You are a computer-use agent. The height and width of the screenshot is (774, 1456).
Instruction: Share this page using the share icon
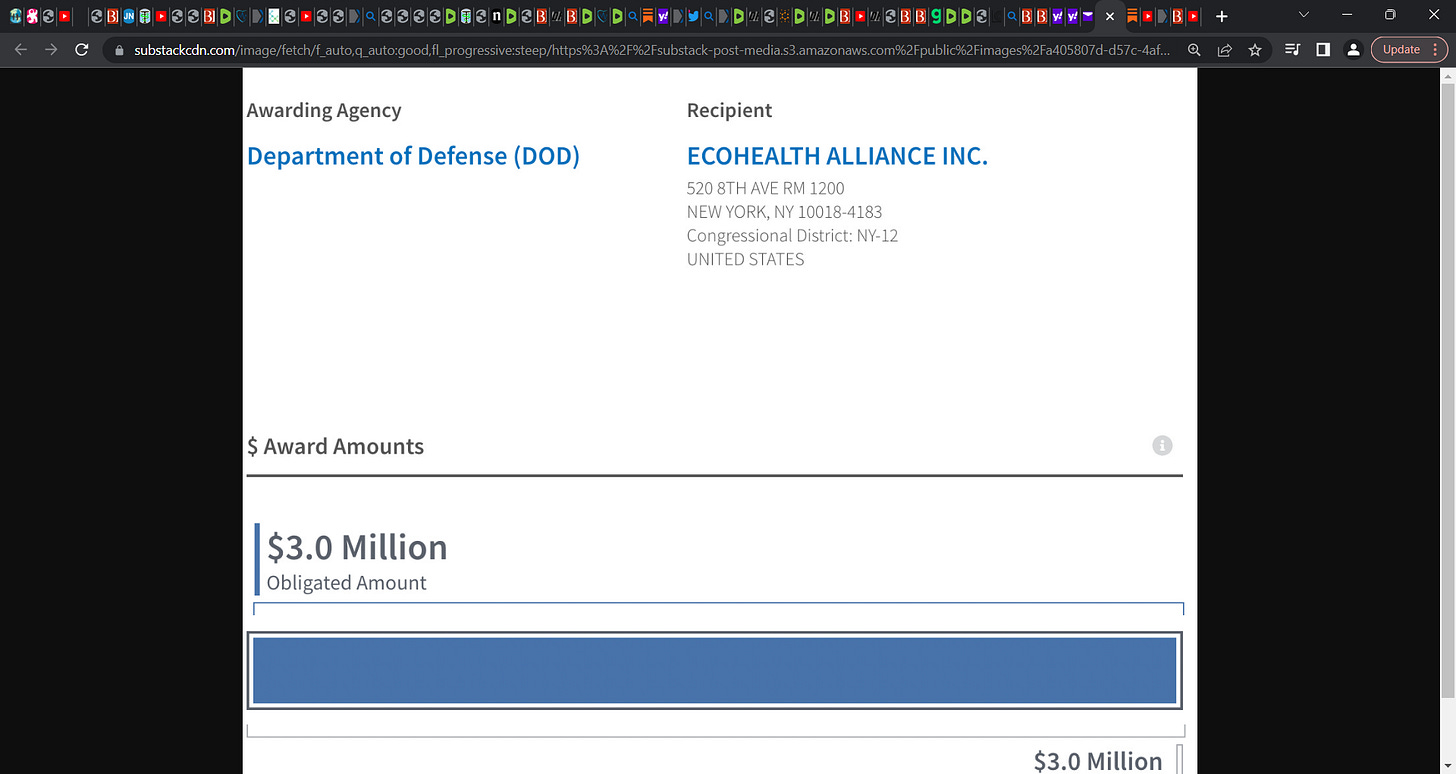coord(1224,49)
